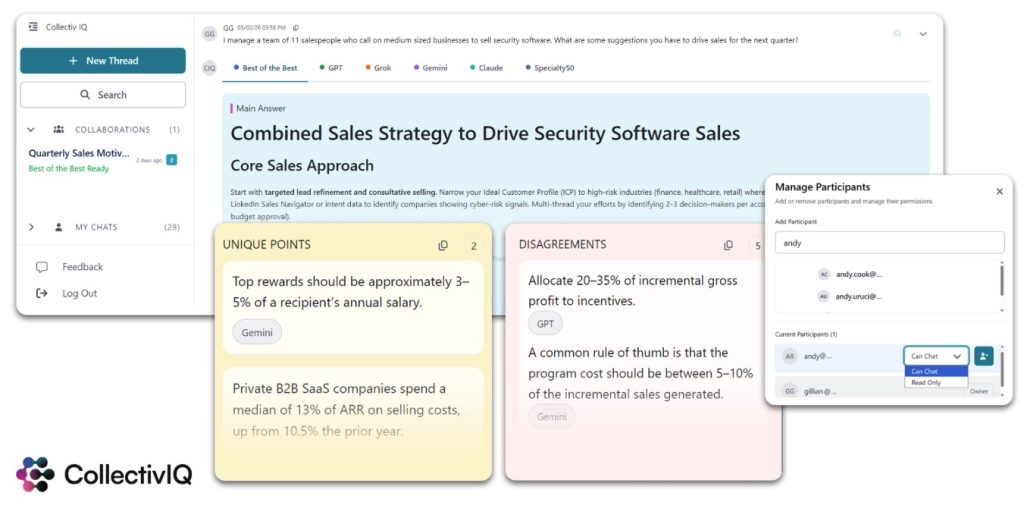This screenshot has width=1024, height=527.
Task: Select andy.uruci@... from suggestions
Action: [859, 296]
